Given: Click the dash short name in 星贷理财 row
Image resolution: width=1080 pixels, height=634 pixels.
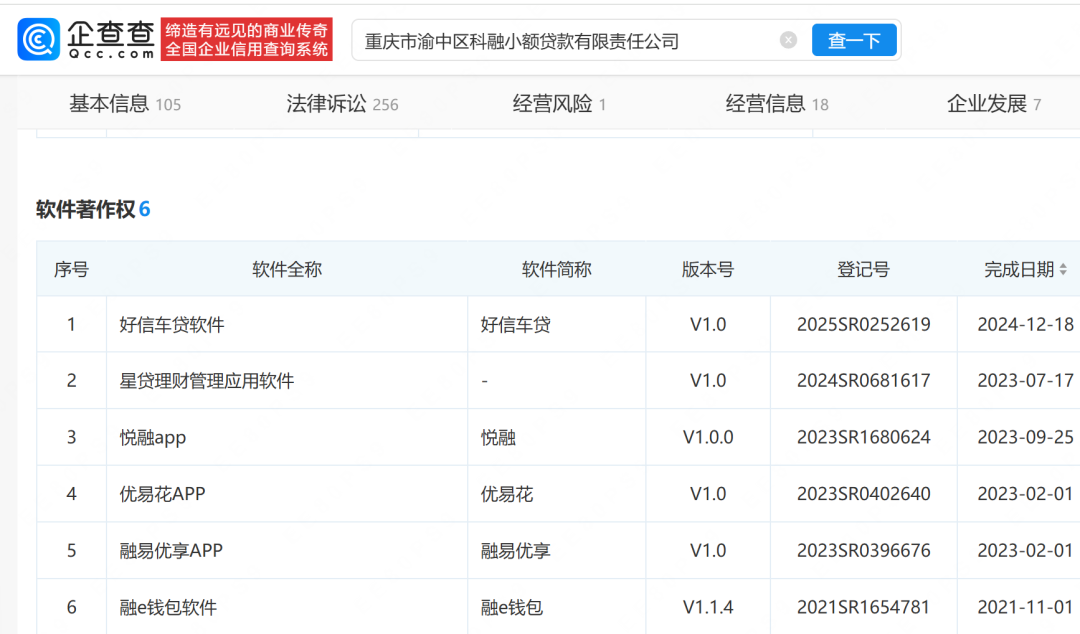Looking at the screenshot, I should [x=485, y=381].
